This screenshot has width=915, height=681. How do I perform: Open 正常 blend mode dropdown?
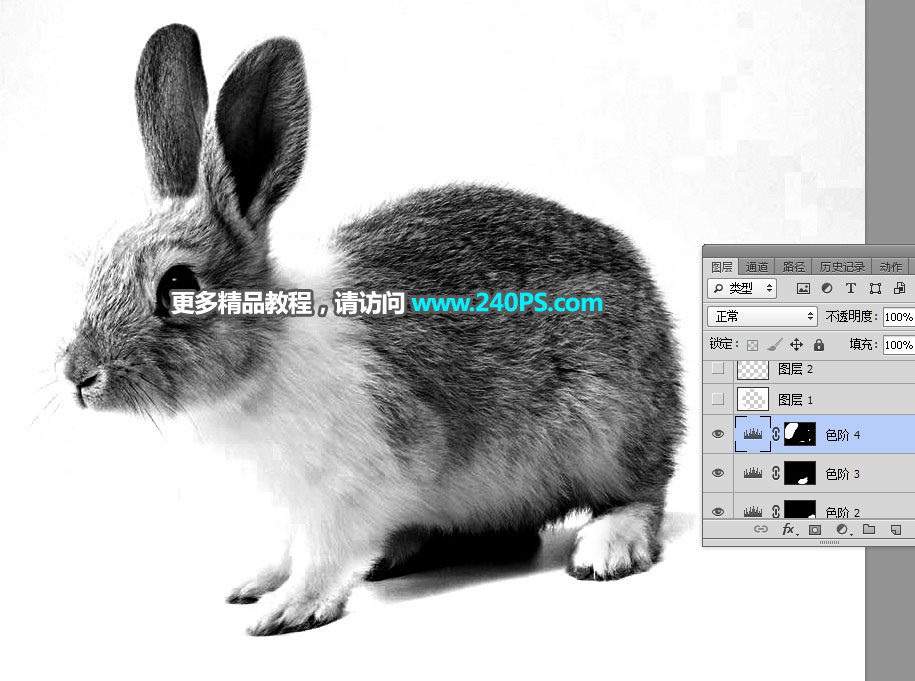click(x=762, y=316)
